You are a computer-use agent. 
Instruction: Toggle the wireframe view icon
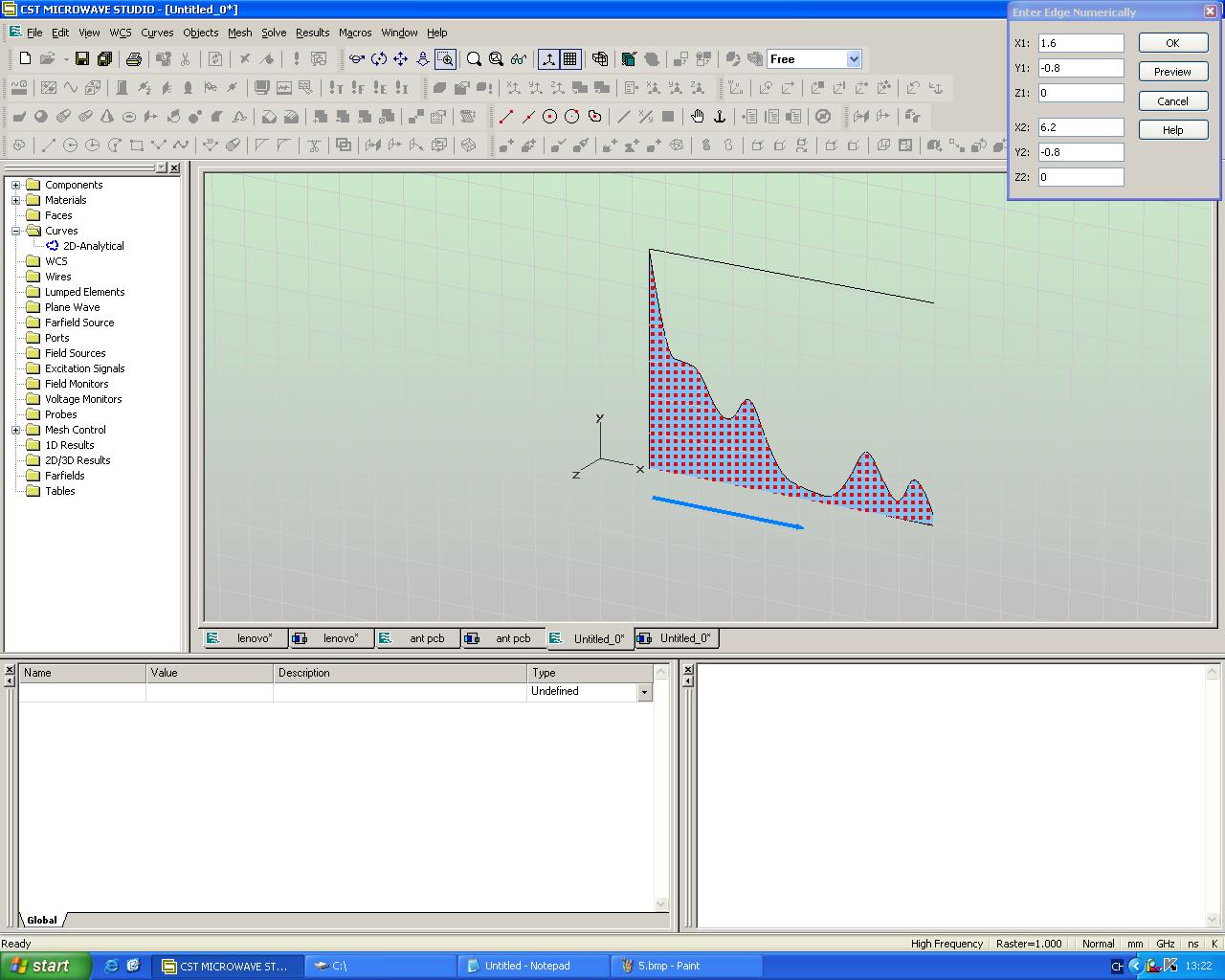click(600, 59)
